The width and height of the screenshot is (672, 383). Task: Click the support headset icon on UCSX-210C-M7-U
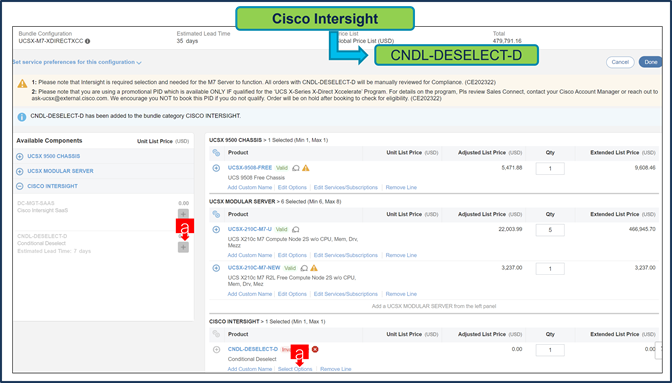(x=296, y=230)
